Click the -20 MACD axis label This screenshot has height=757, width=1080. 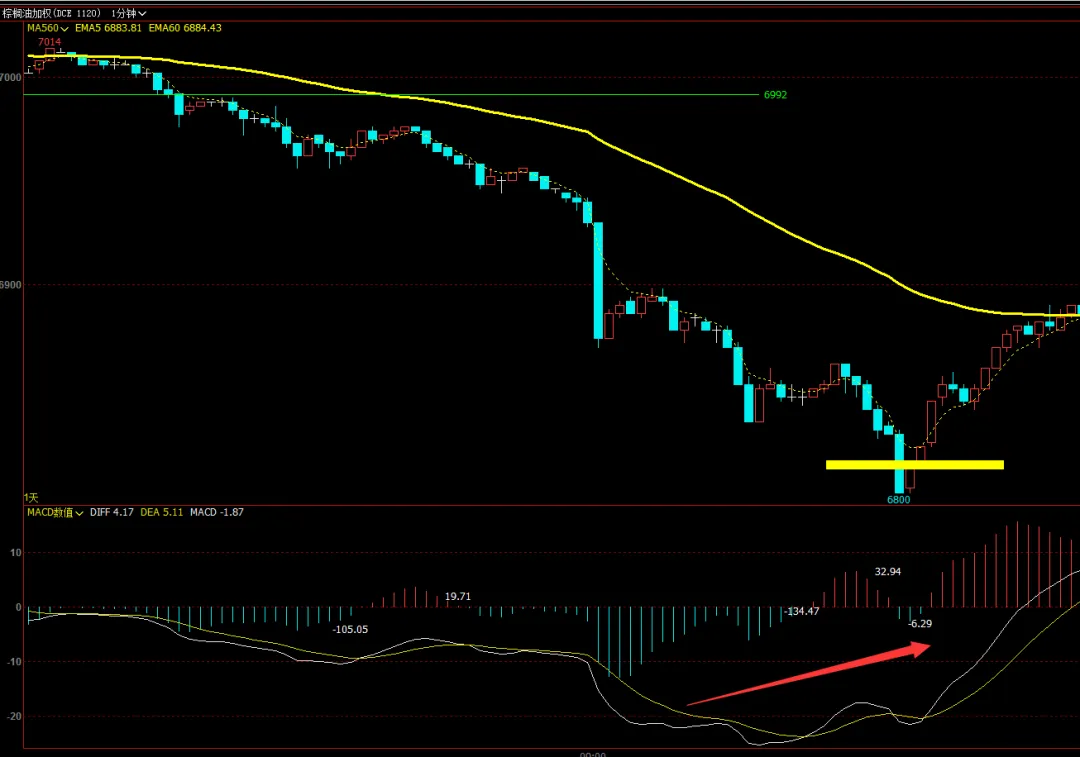point(14,716)
